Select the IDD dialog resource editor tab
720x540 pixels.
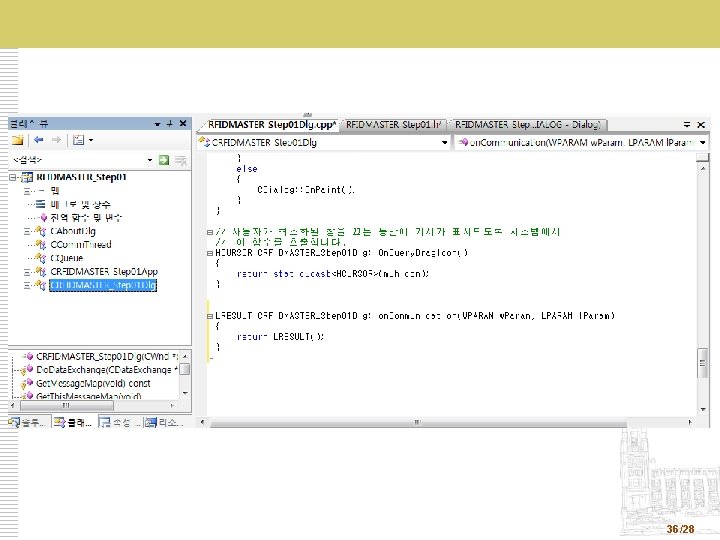pyautogui.click(x=528, y=124)
